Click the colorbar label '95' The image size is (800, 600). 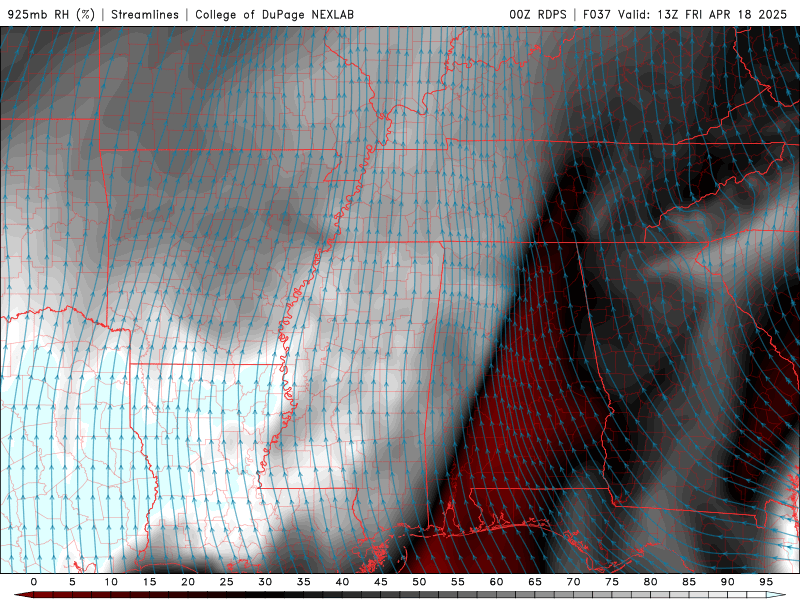pyautogui.click(x=766, y=582)
